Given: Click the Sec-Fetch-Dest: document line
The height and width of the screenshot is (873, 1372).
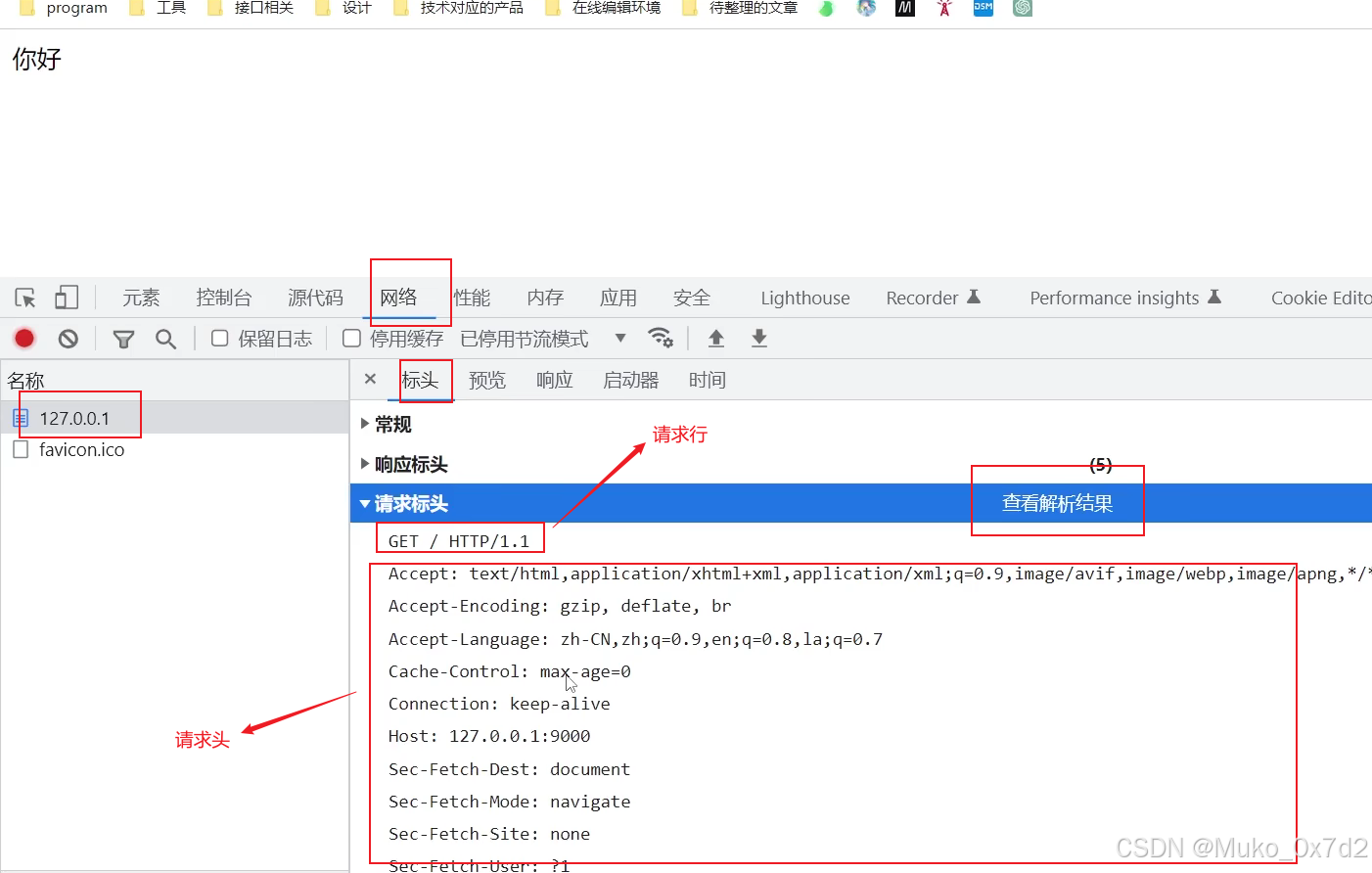Looking at the screenshot, I should click(x=509, y=769).
